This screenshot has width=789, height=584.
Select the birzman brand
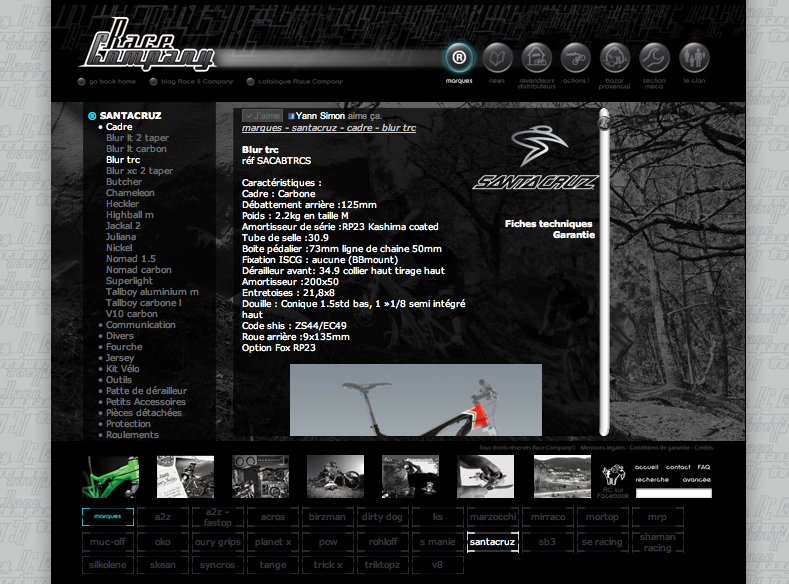coord(327,517)
